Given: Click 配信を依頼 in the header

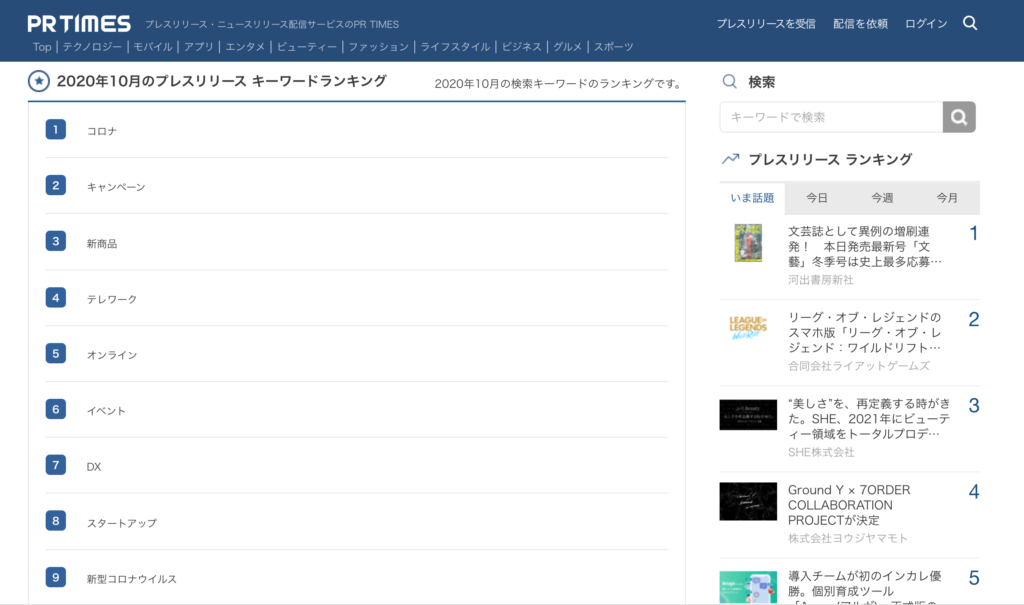Looking at the screenshot, I should point(860,24).
